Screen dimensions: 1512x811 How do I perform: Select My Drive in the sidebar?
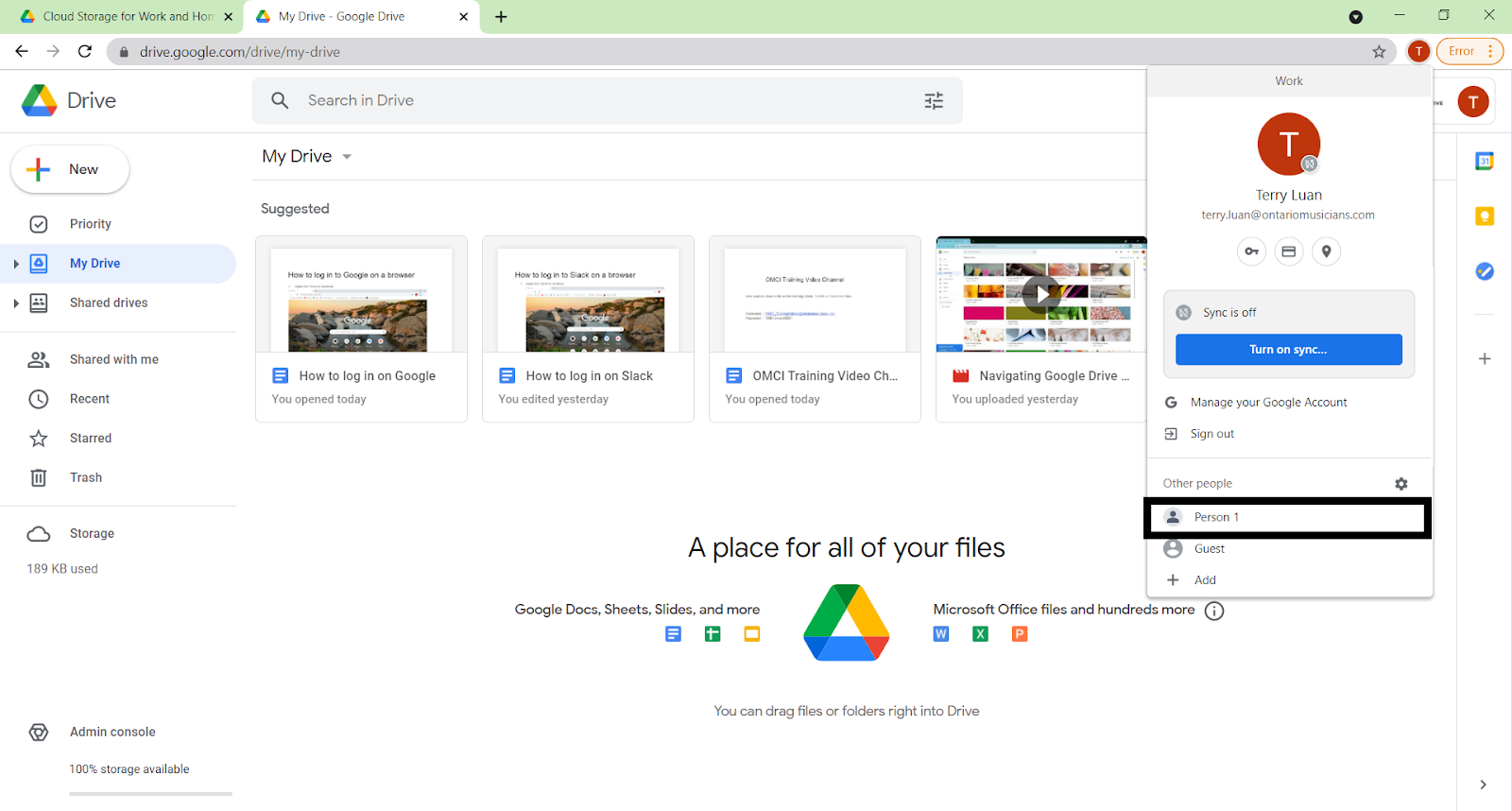pyautogui.click(x=118, y=264)
